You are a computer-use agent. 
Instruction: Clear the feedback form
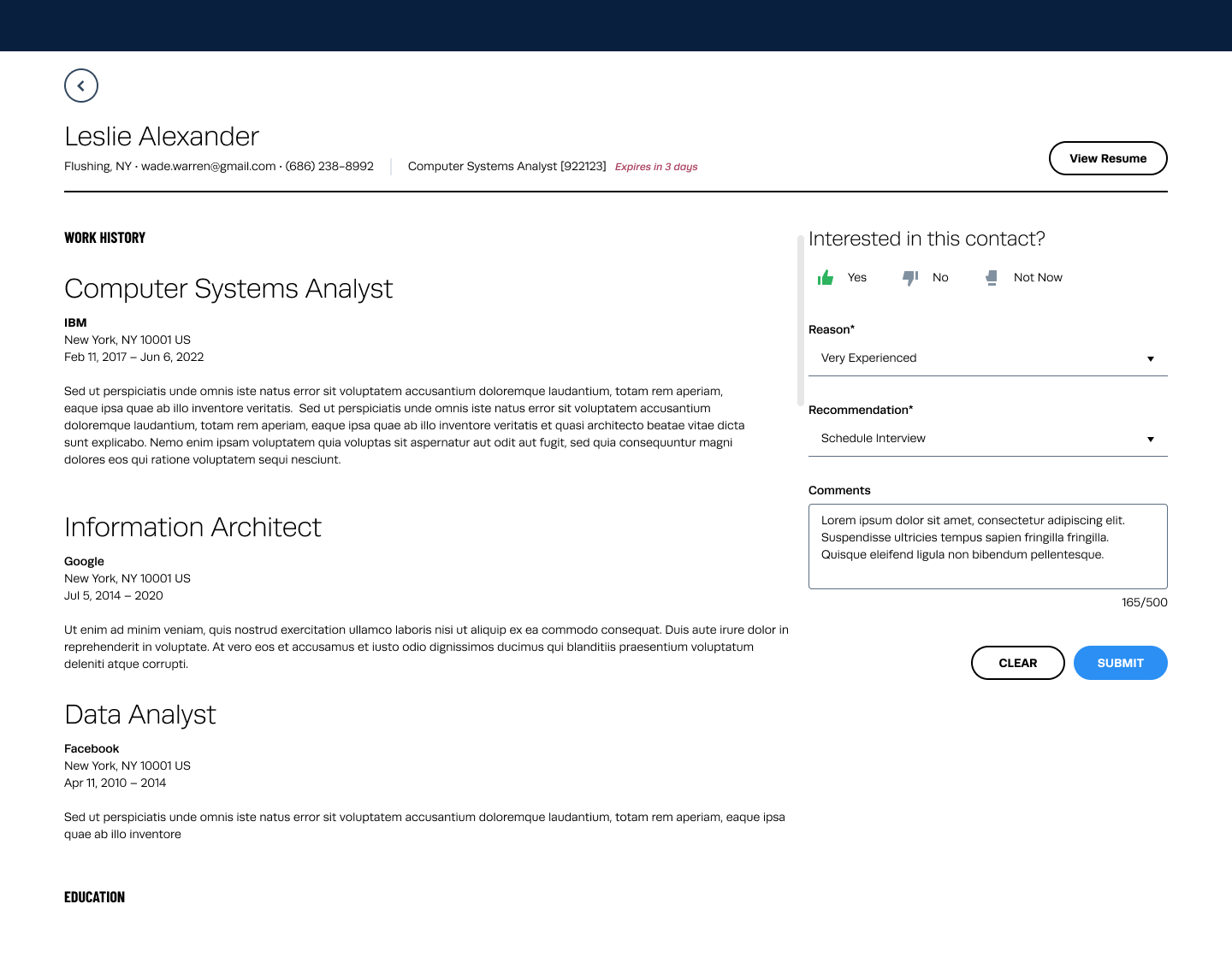(x=1017, y=663)
